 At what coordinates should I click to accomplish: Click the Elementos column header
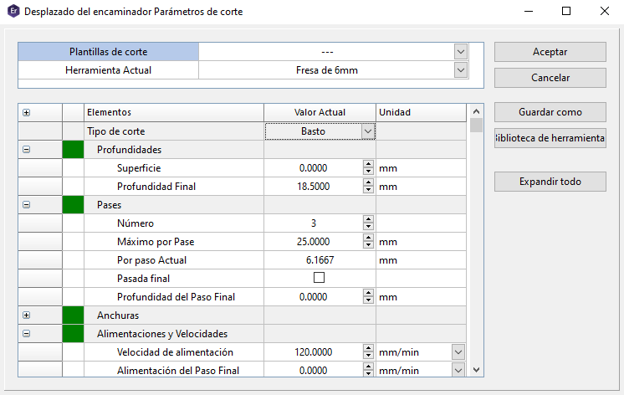(174, 112)
